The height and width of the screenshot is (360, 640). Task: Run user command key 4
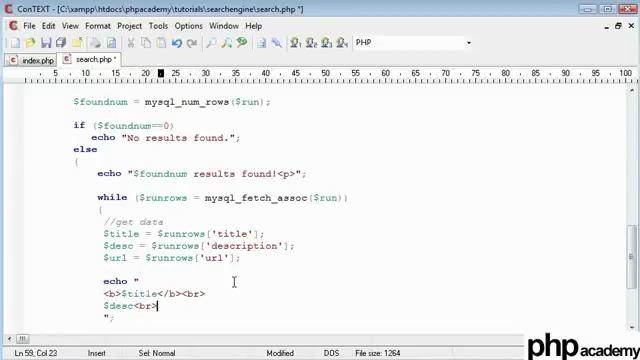pos(342,42)
